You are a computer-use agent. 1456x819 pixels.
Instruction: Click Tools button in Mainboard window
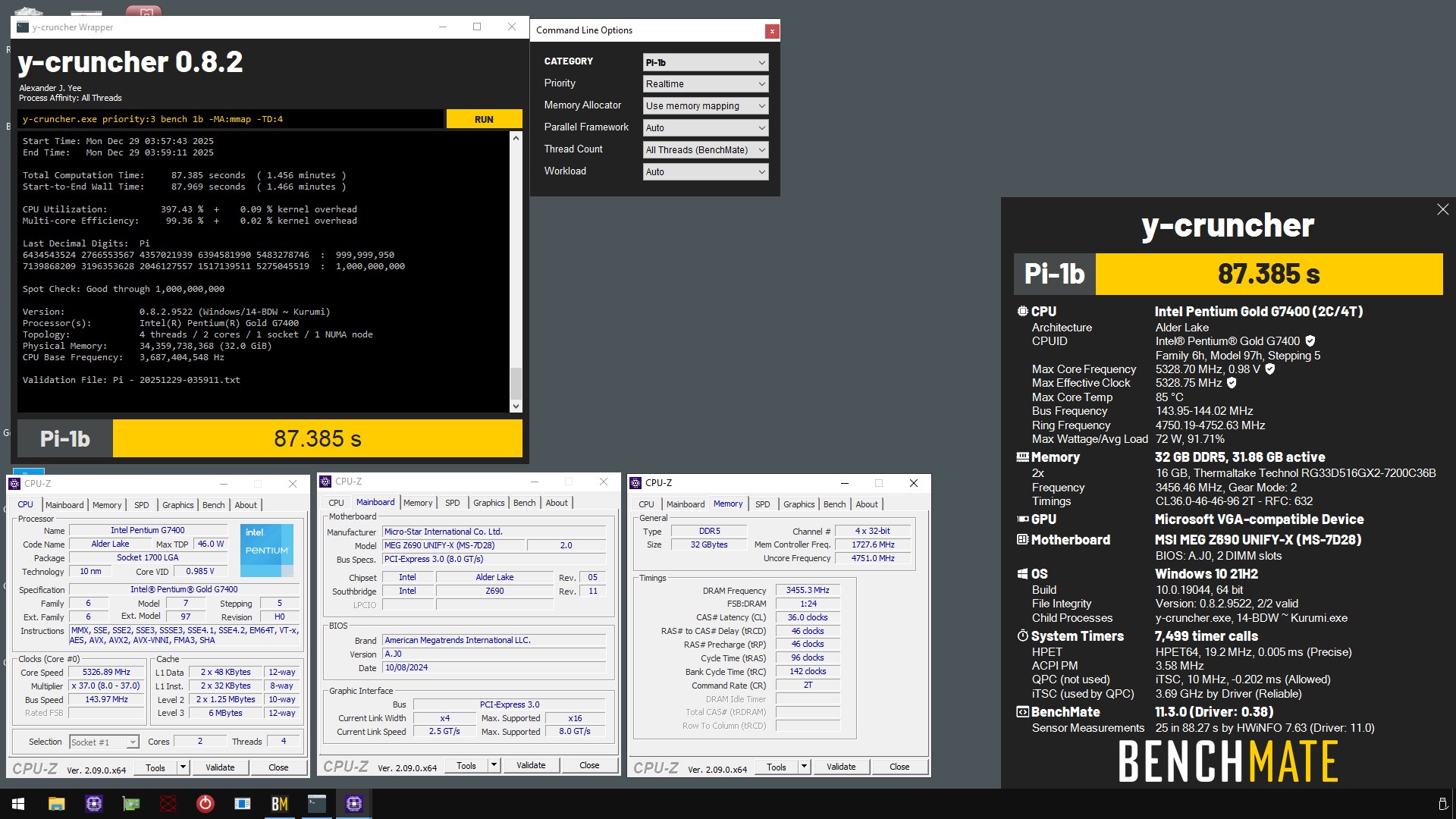[x=466, y=766]
